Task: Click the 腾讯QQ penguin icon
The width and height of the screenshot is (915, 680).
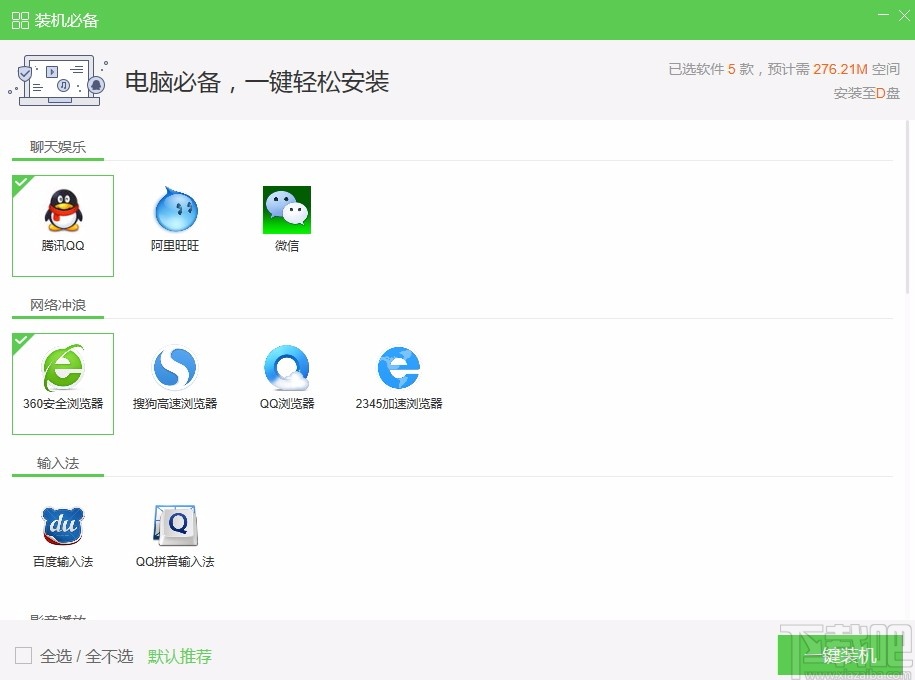Action: coord(62,208)
